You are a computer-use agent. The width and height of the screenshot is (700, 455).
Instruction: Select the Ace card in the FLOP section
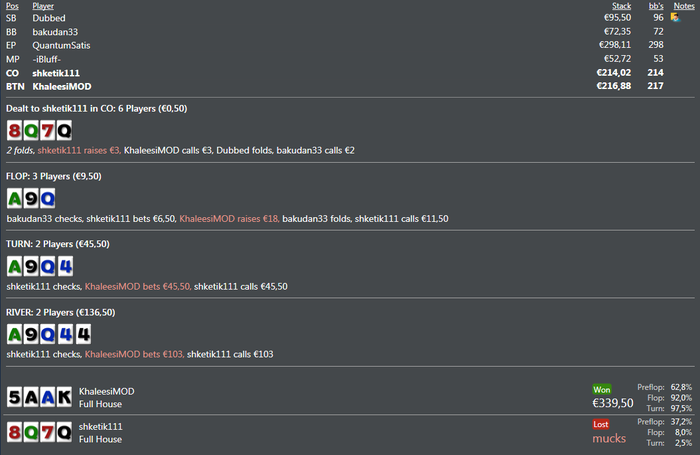pyautogui.click(x=15, y=199)
